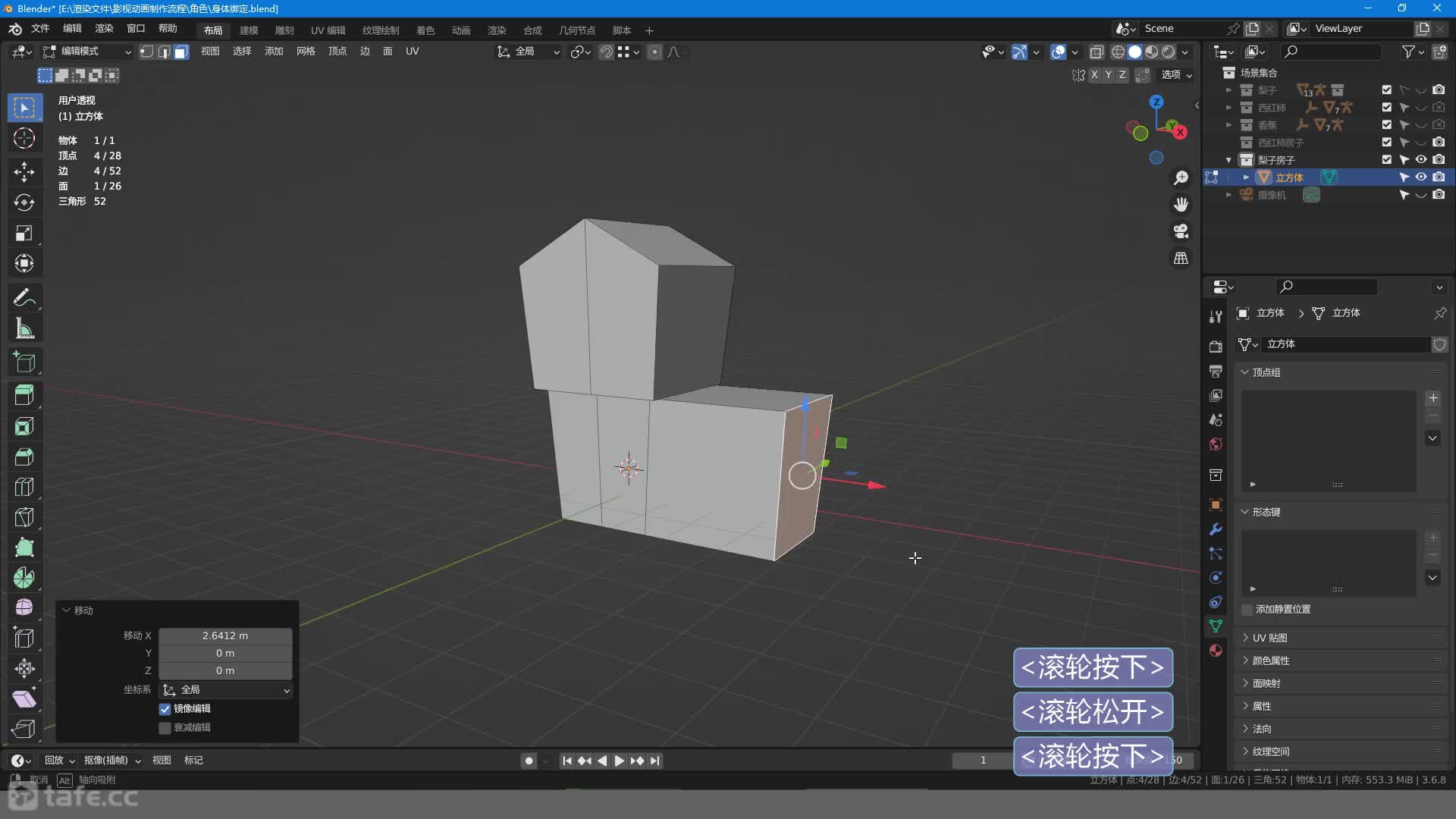Open the 回放 playback dropdown

(59, 761)
